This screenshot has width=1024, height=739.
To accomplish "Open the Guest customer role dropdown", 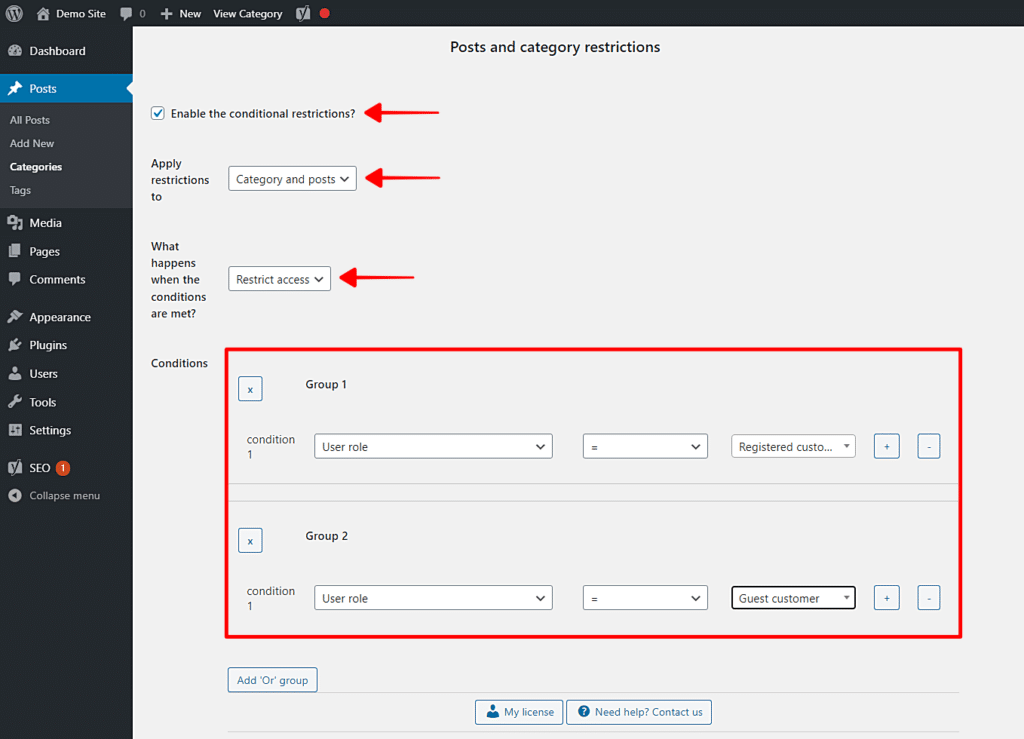I will coord(793,597).
